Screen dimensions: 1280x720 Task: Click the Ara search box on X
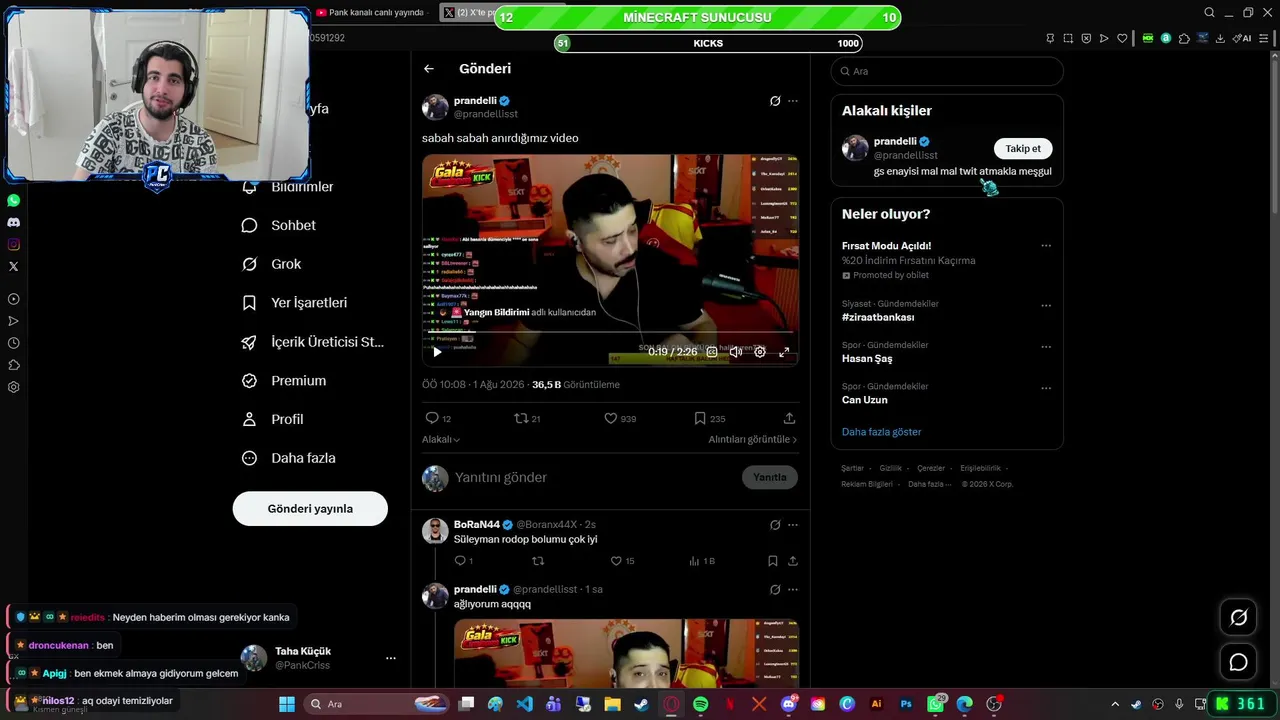click(x=947, y=71)
